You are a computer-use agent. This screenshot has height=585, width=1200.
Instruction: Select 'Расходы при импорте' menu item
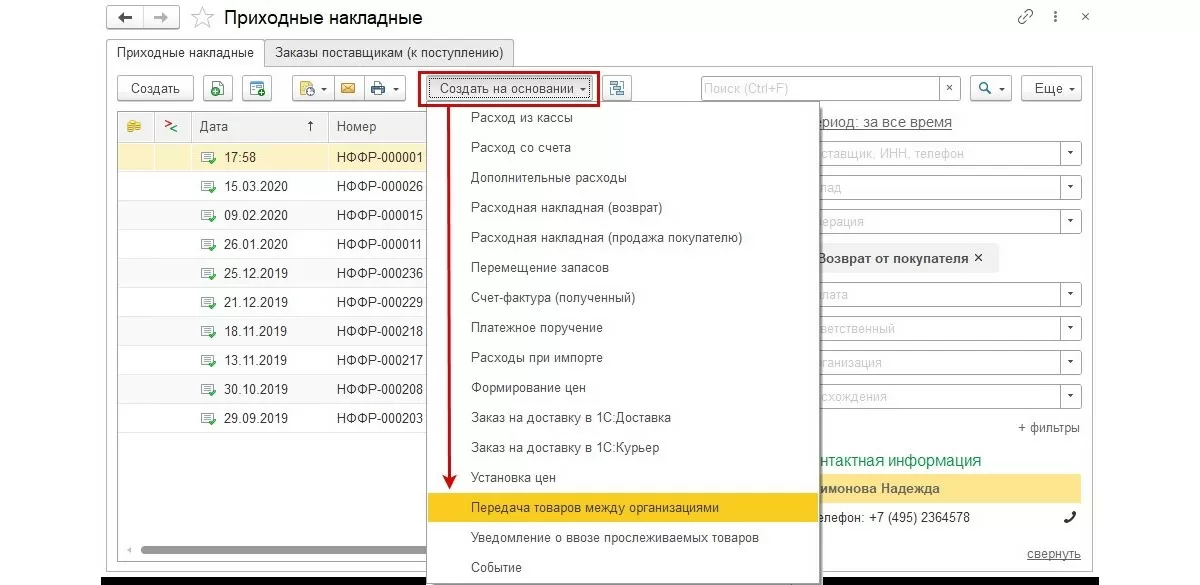(623, 358)
